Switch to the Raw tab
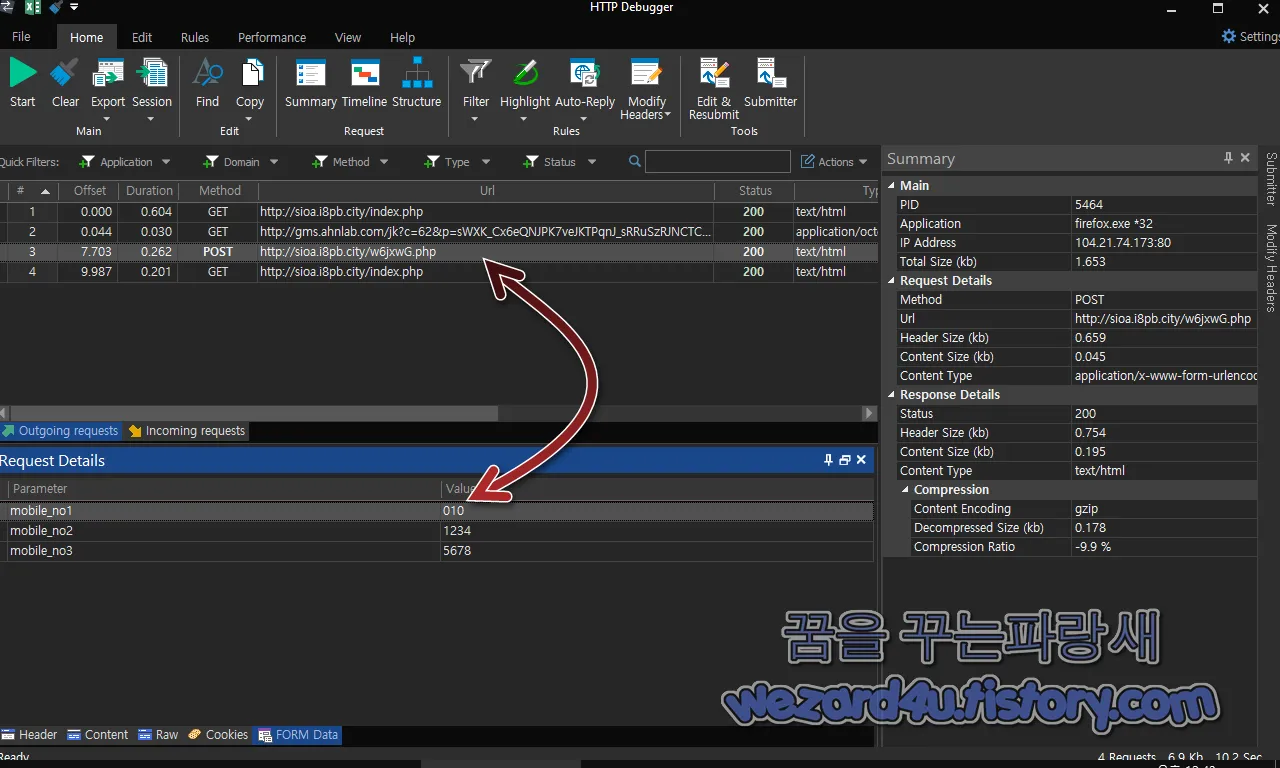Image resolution: width=1280 pixels, height=768 pixels. (x=158, y=735)
